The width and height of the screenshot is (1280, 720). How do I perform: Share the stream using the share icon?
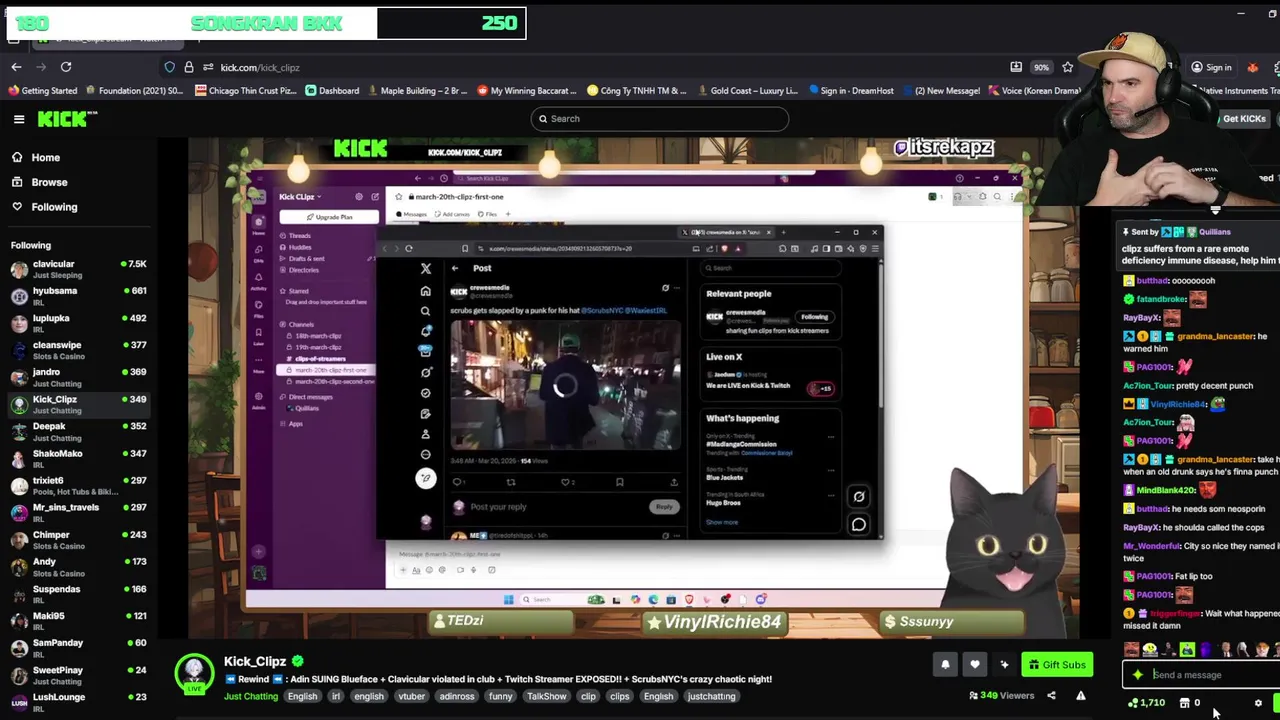point(1051,696)
